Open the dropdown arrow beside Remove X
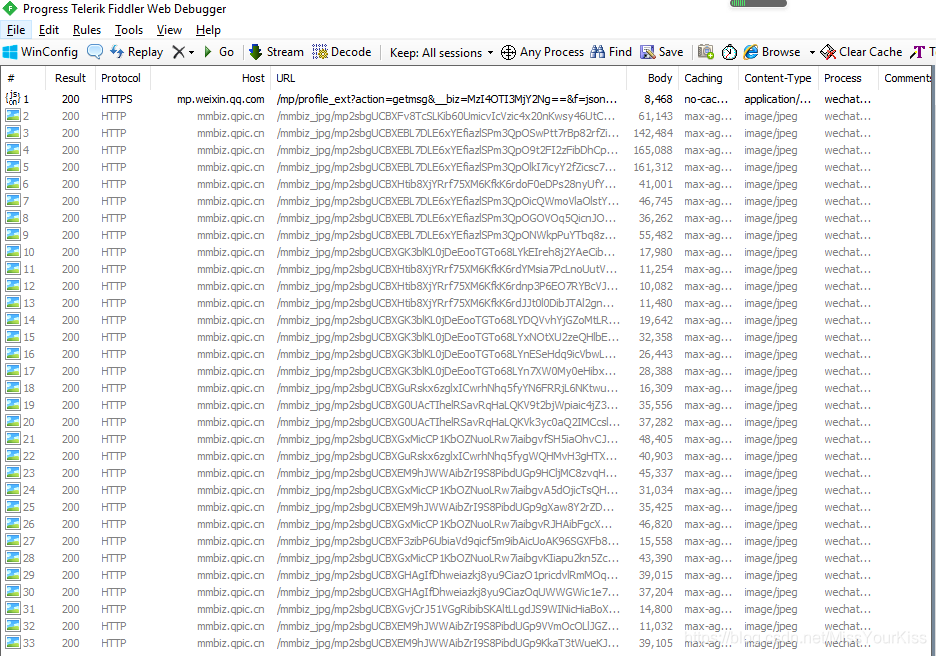 [x=192, y=53]
